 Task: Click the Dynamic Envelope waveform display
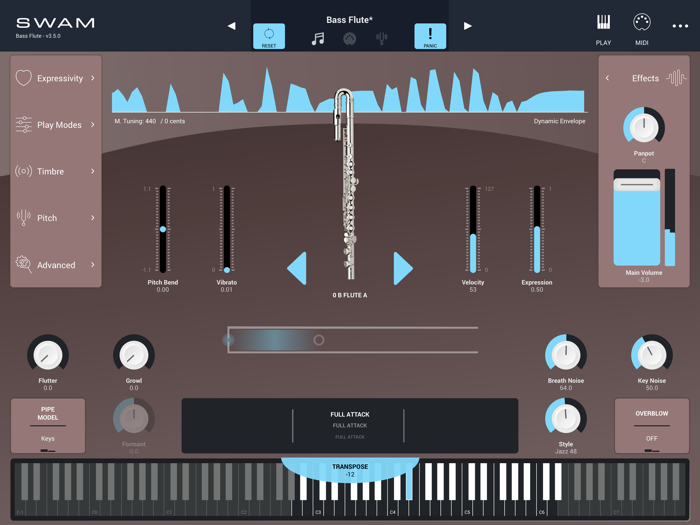[350, 89]
